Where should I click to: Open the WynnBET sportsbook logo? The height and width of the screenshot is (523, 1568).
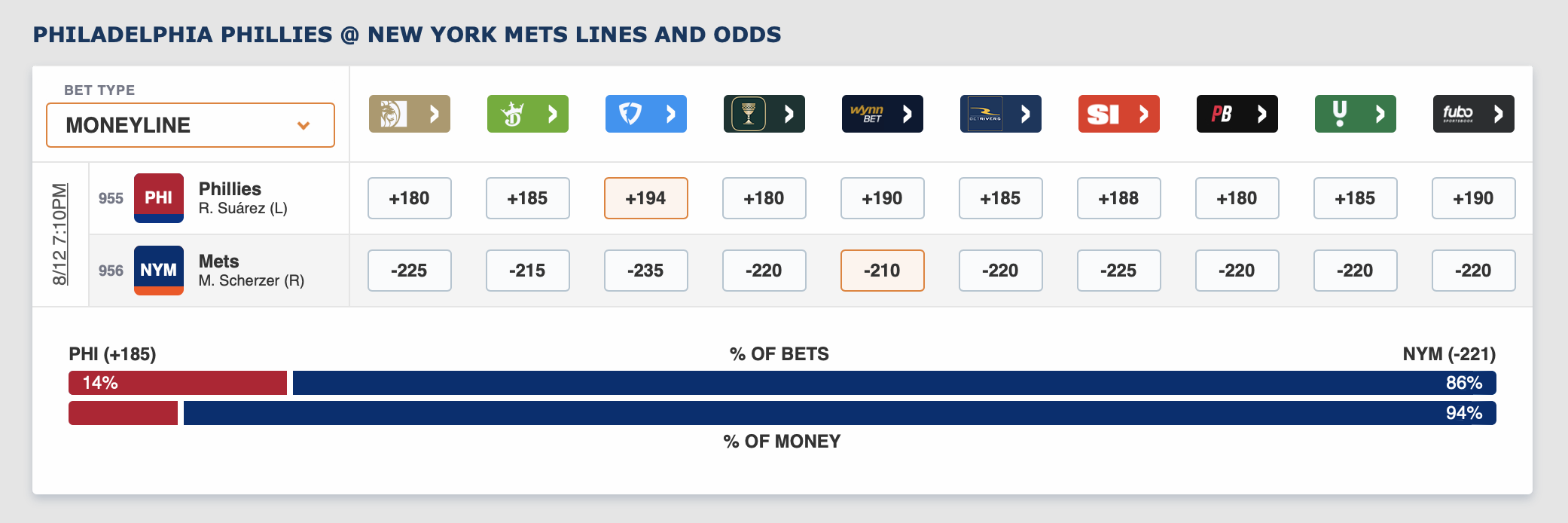pyautogui.click(x=882, y=114)
